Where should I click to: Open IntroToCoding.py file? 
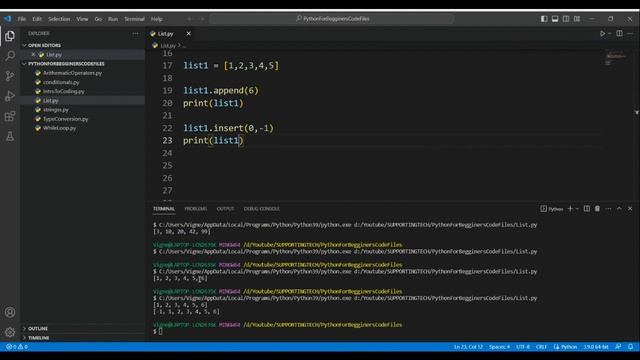pos(63,91)
